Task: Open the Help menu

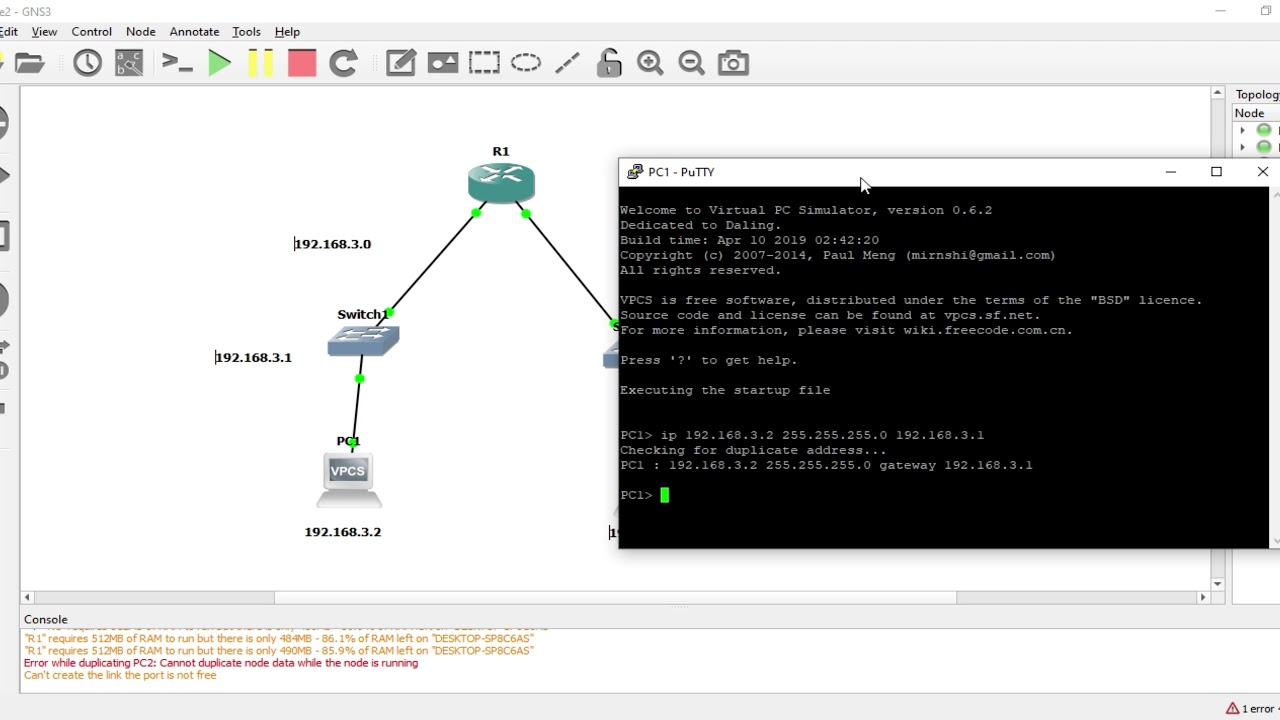Action: click(x=287, y=32)
